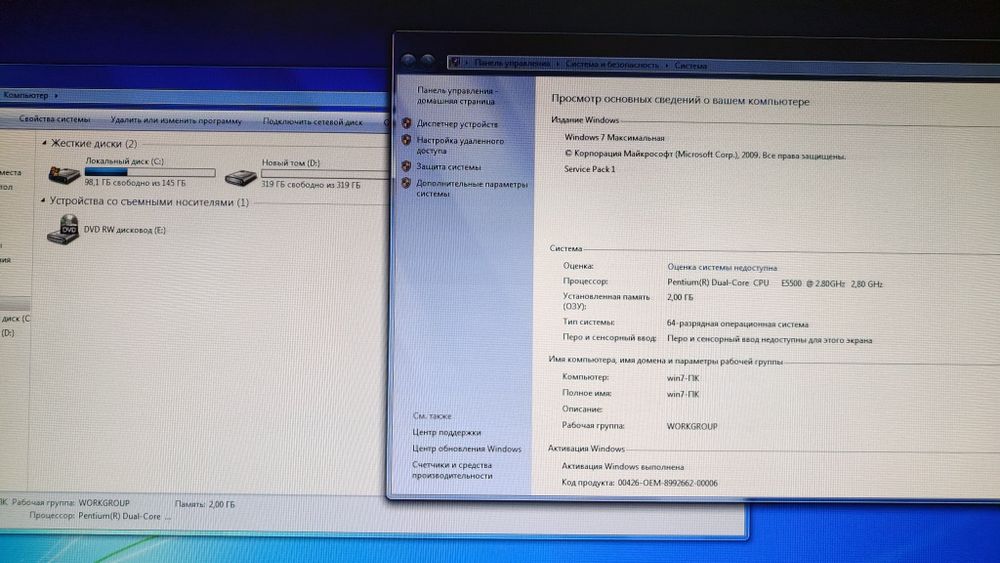Click Подключить сетевой диск toolbar button
The image size is (1000, 563).
click(x=312, y=121)
